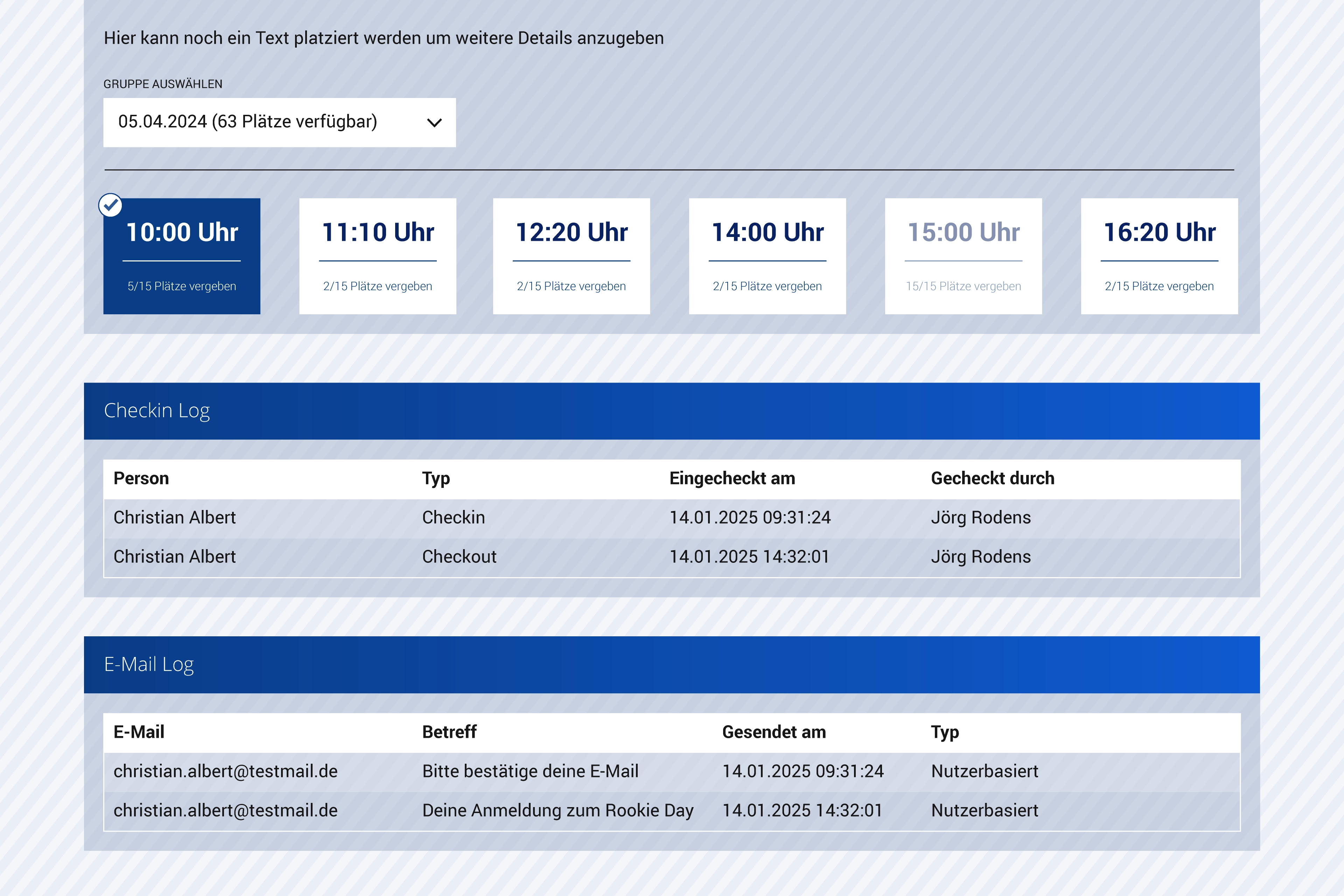Open the Gruppe auswählen dropdown chevron
1344x896 pixels.
[x=434, y=123]
